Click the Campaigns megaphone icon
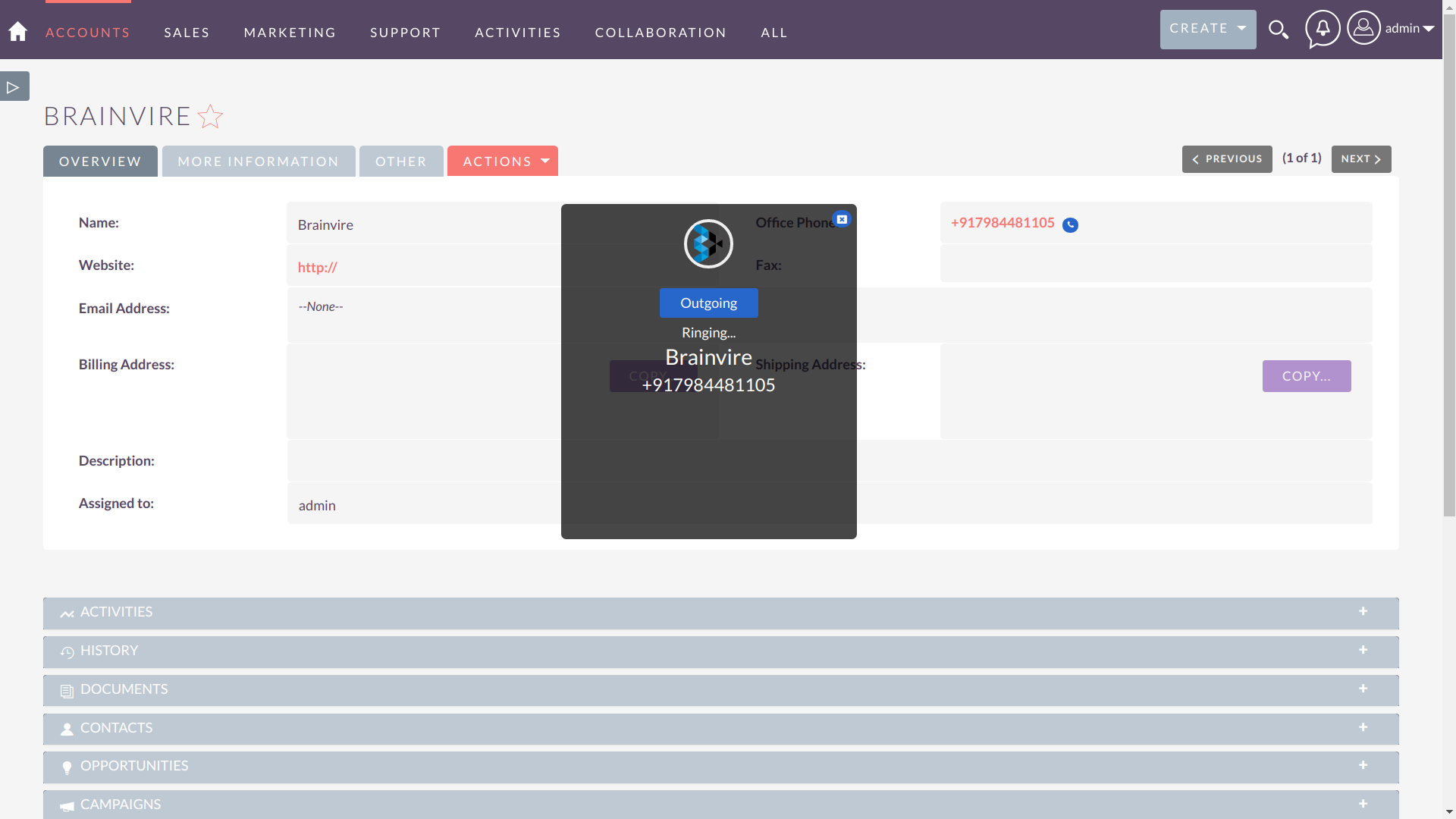Viewport: 1456px width, 819px height. (x=67, y=806)
